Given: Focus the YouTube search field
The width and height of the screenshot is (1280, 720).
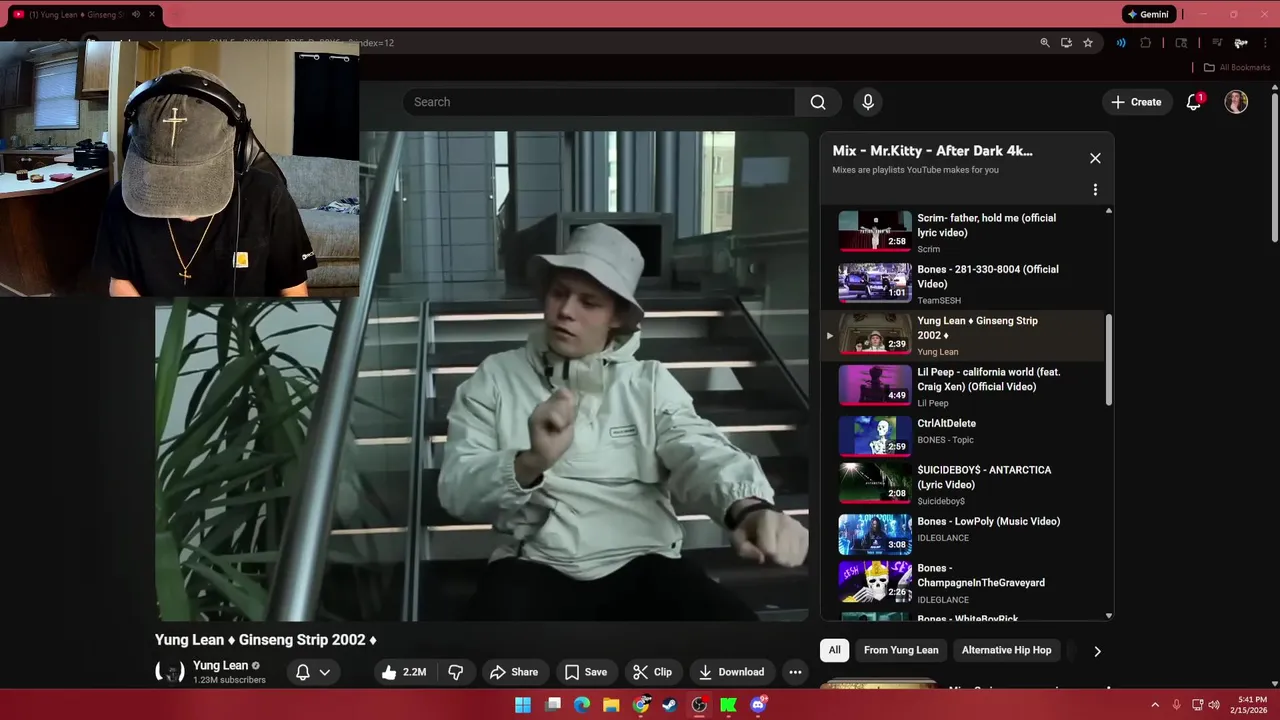Looking at the screenshot, I should pos(598,102).
